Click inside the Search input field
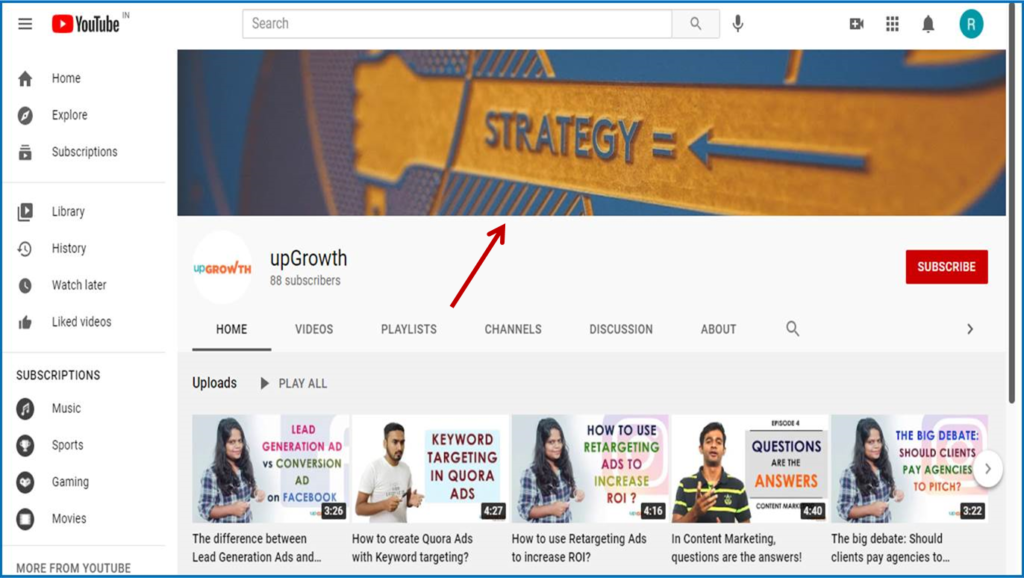The image size is (1024, 578). click(x=457, y=24)
